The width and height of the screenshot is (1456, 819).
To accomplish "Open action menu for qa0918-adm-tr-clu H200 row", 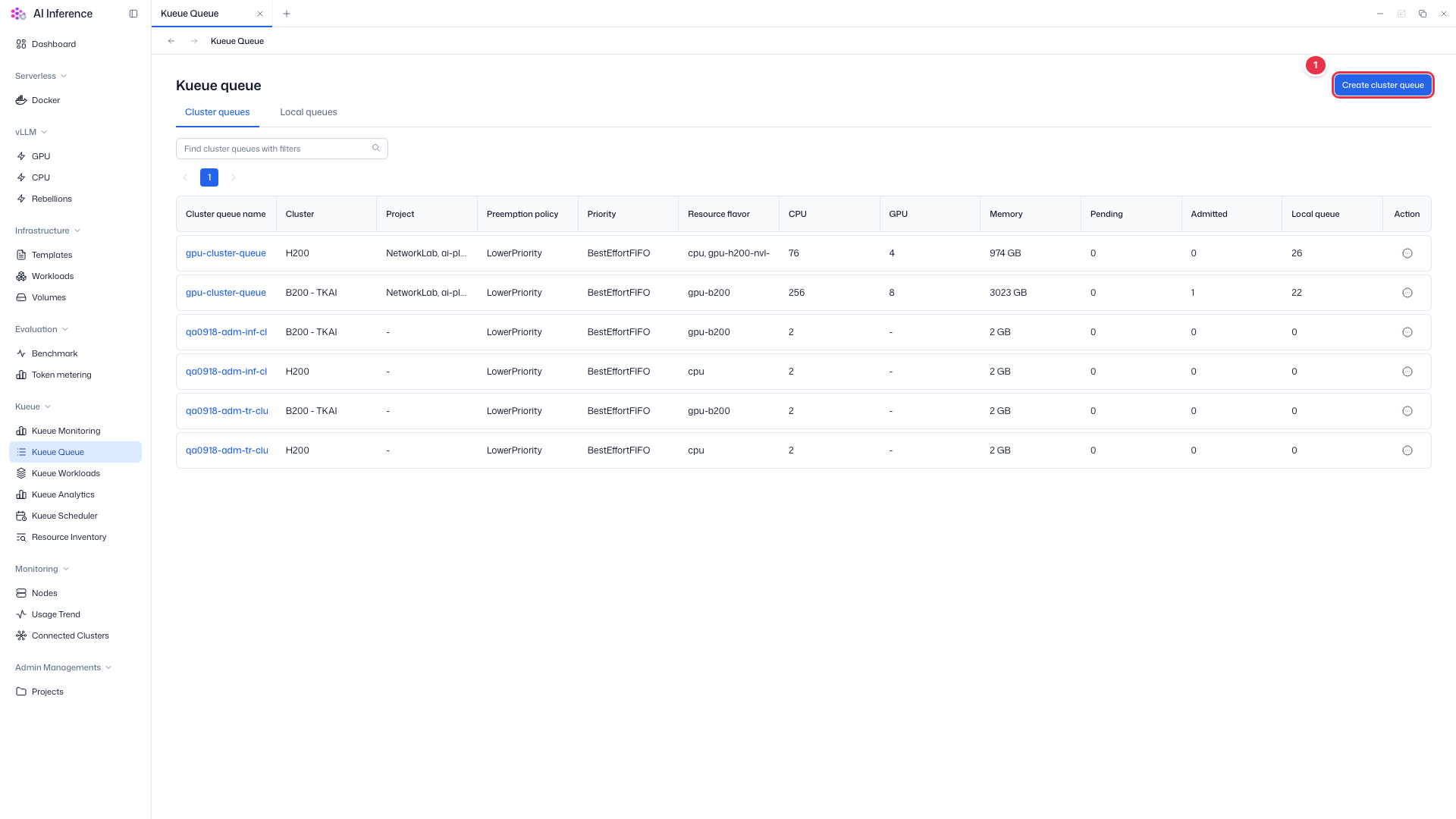I will point(1407,450).
